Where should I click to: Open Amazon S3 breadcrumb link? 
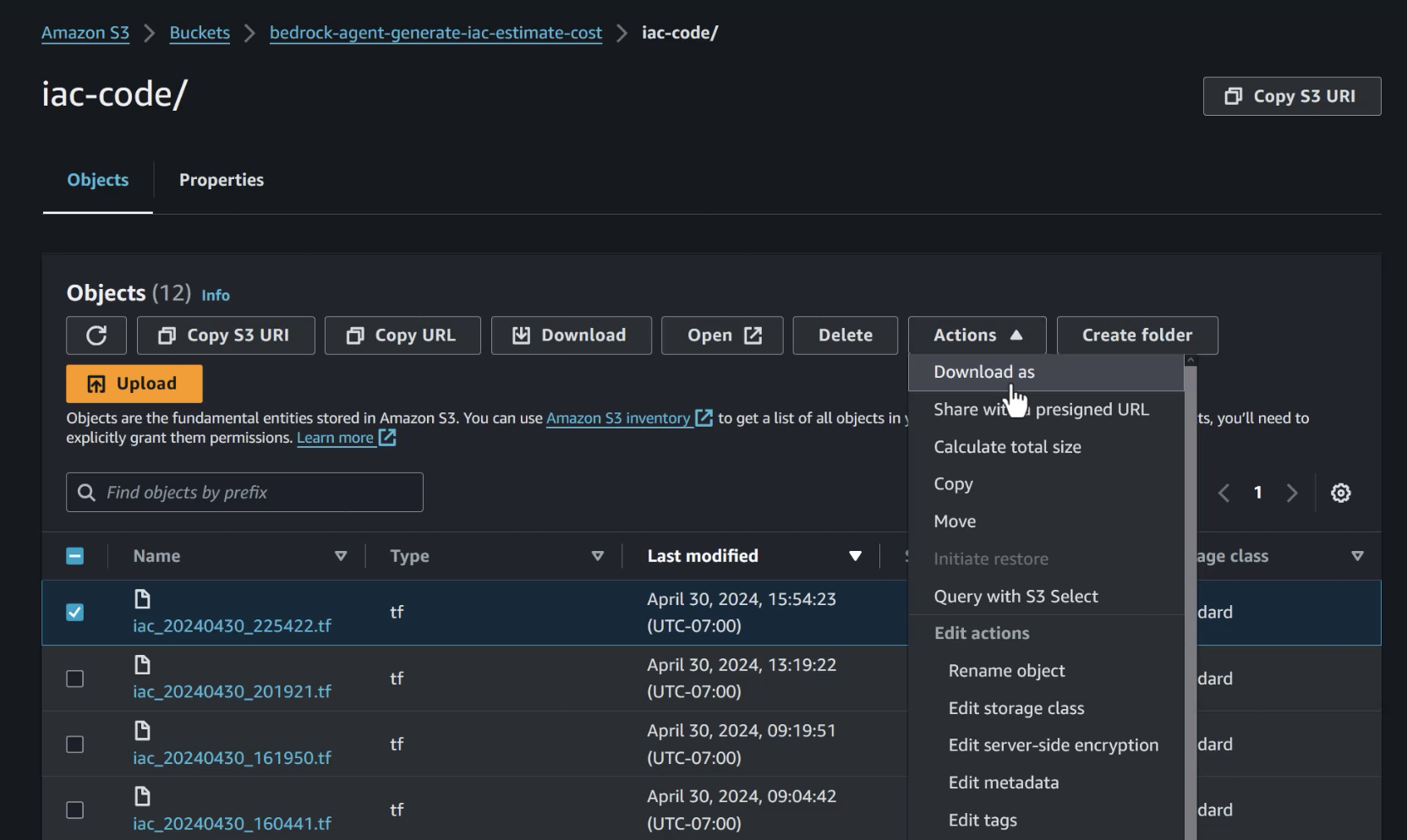[x=85, y=33]
